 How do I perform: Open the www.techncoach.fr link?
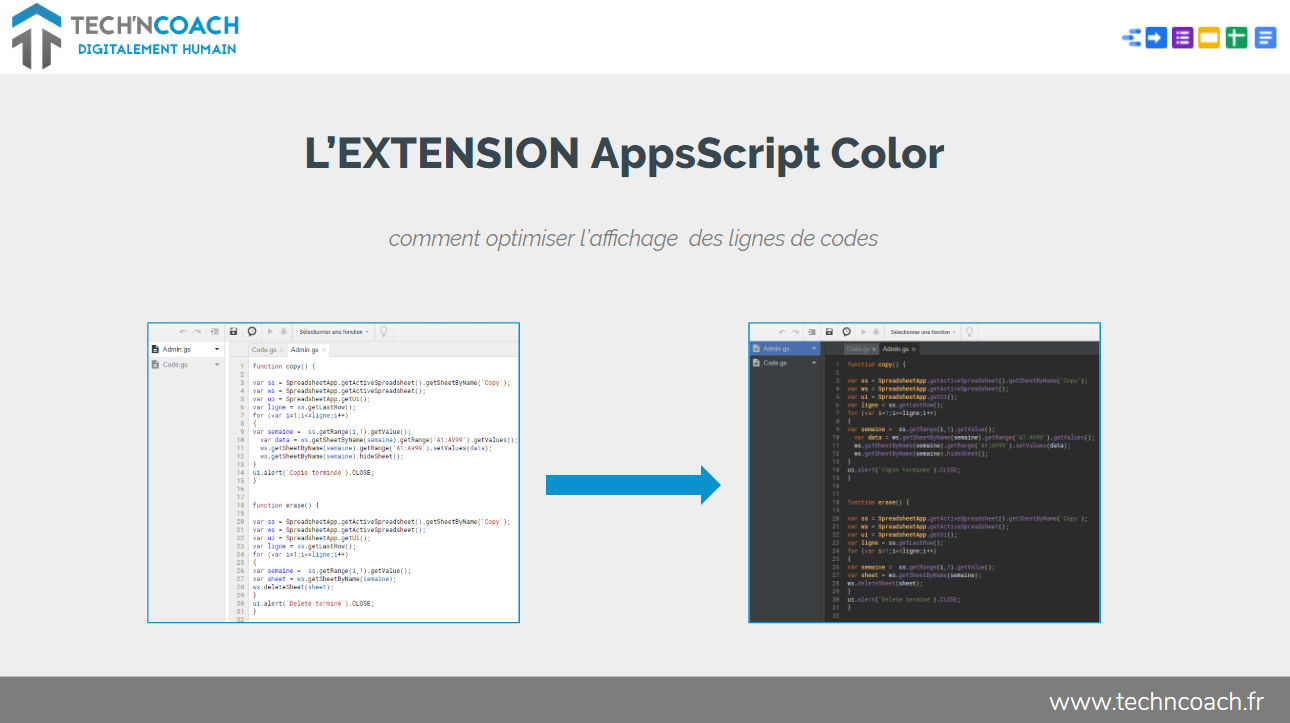click(x=1156, y=701)
